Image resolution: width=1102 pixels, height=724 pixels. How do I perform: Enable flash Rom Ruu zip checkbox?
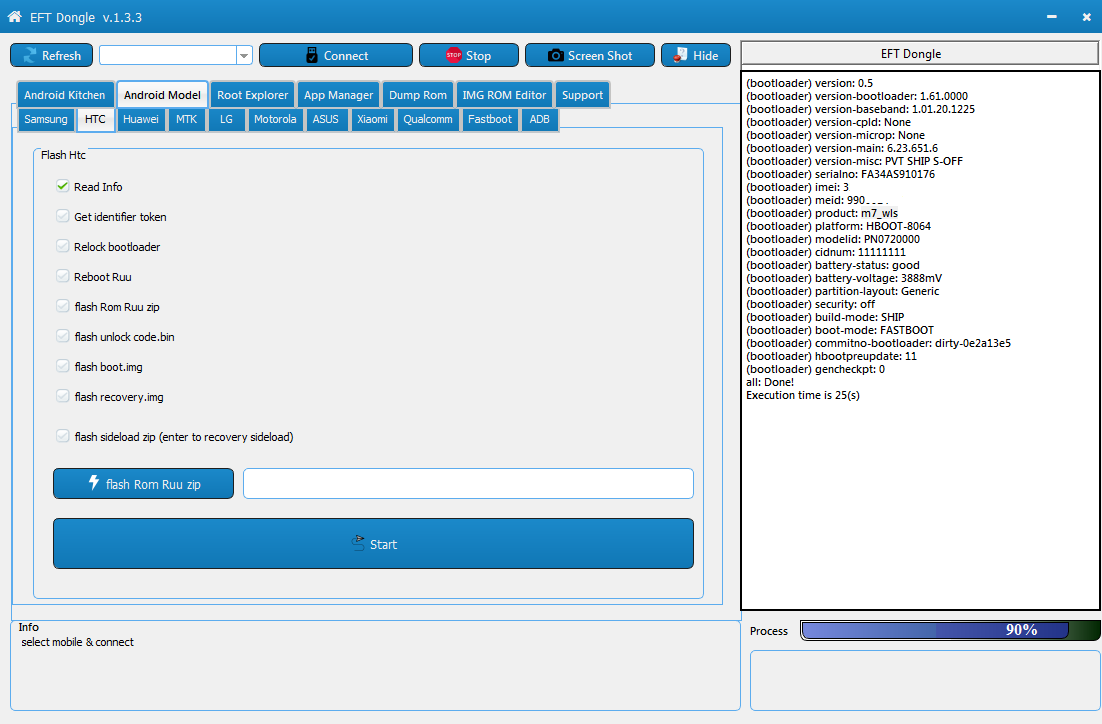click(63, 306)
